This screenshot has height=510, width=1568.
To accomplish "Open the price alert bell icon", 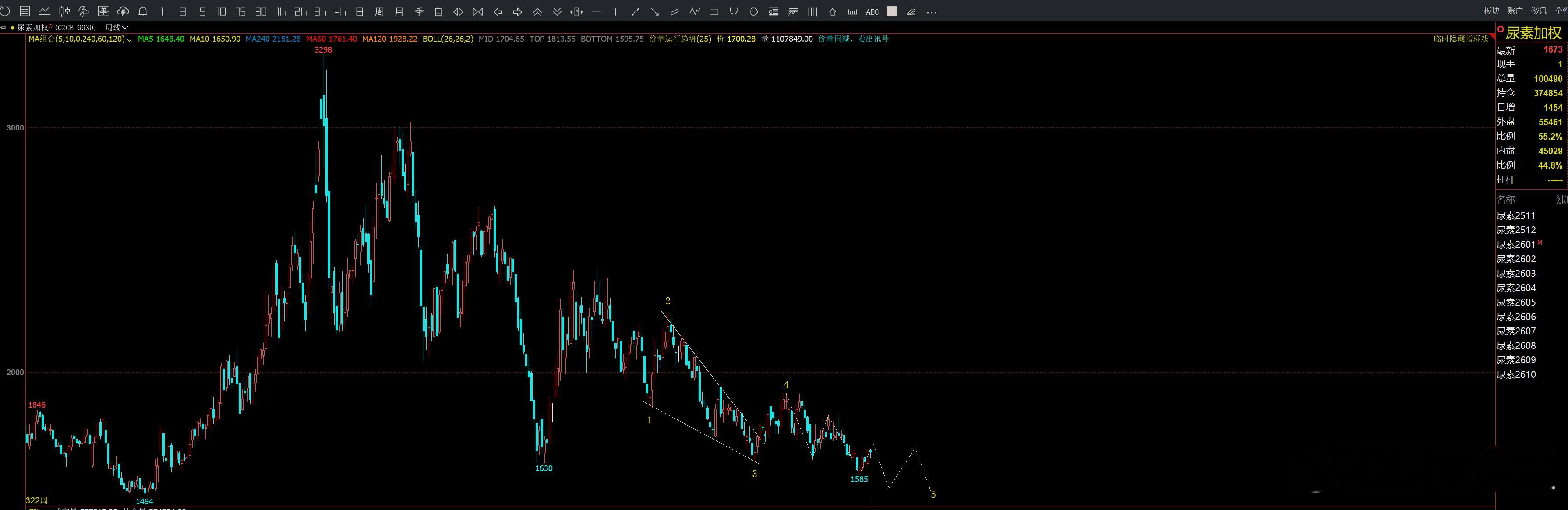I will pos(143,11).
